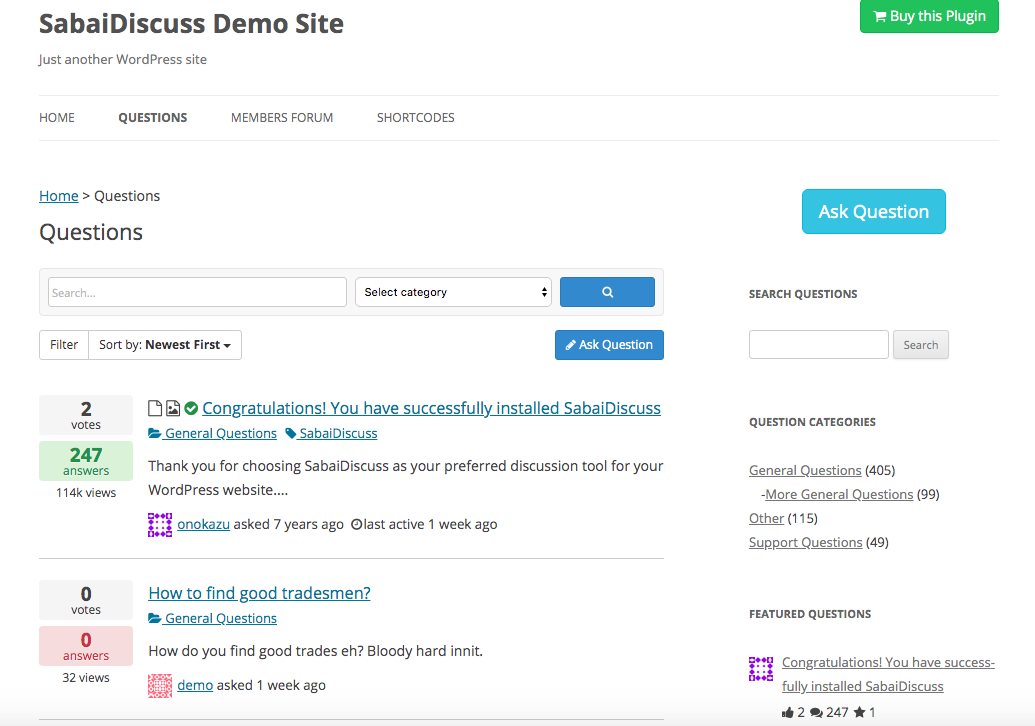Screen dimensions: 1035x726
Task: Open the Select category dropdown
Action: tap(453, 292)
